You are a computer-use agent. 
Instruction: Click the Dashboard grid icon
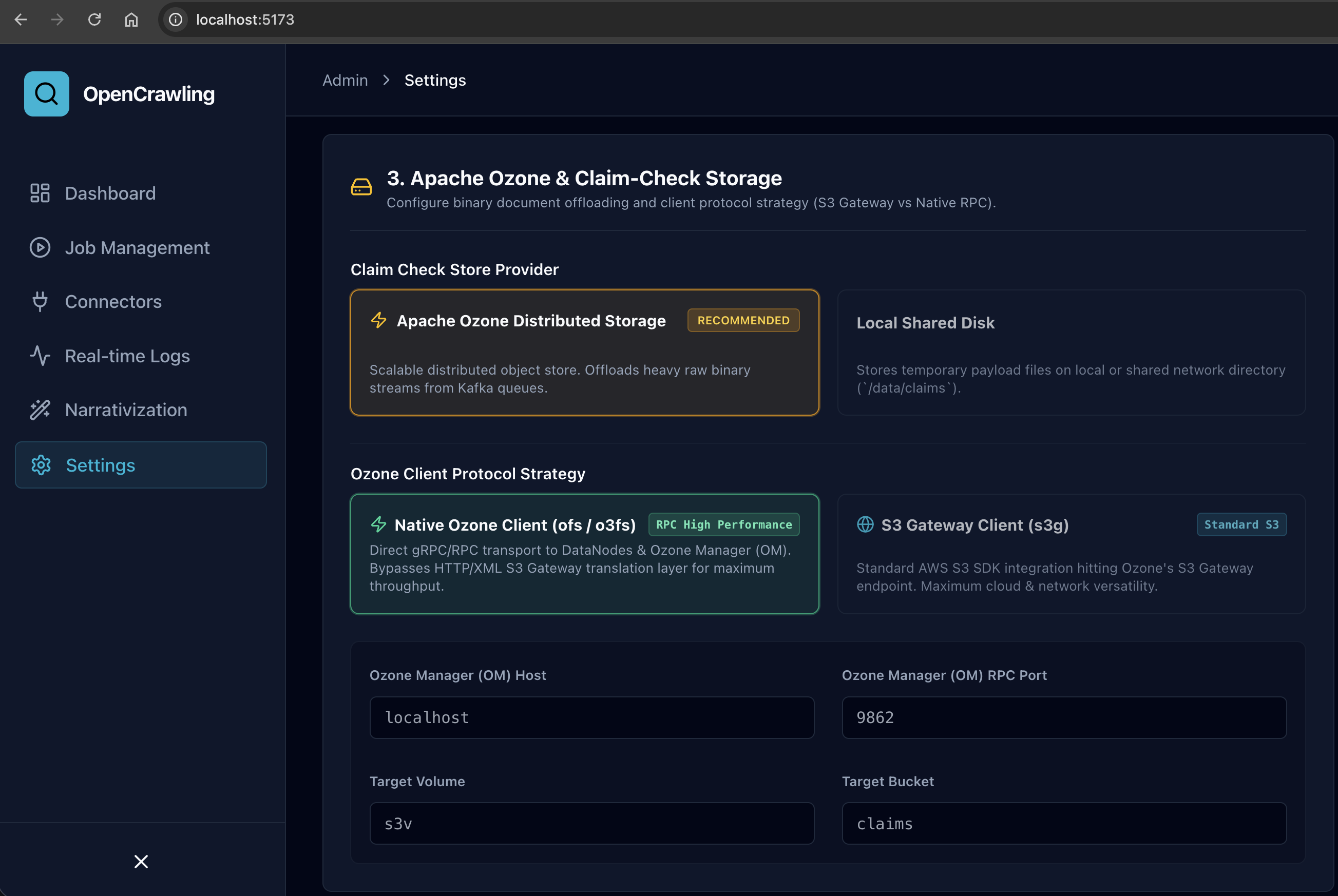coord(40,193)
